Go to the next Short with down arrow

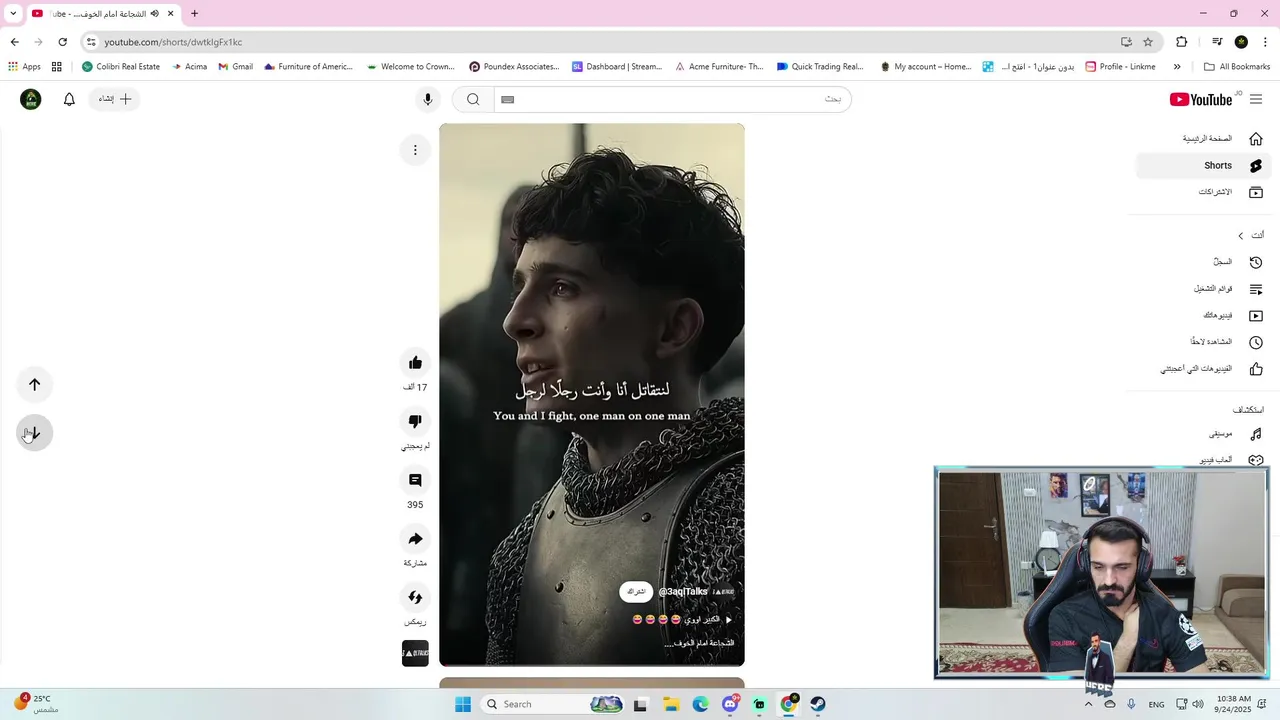tap(35, 433)
